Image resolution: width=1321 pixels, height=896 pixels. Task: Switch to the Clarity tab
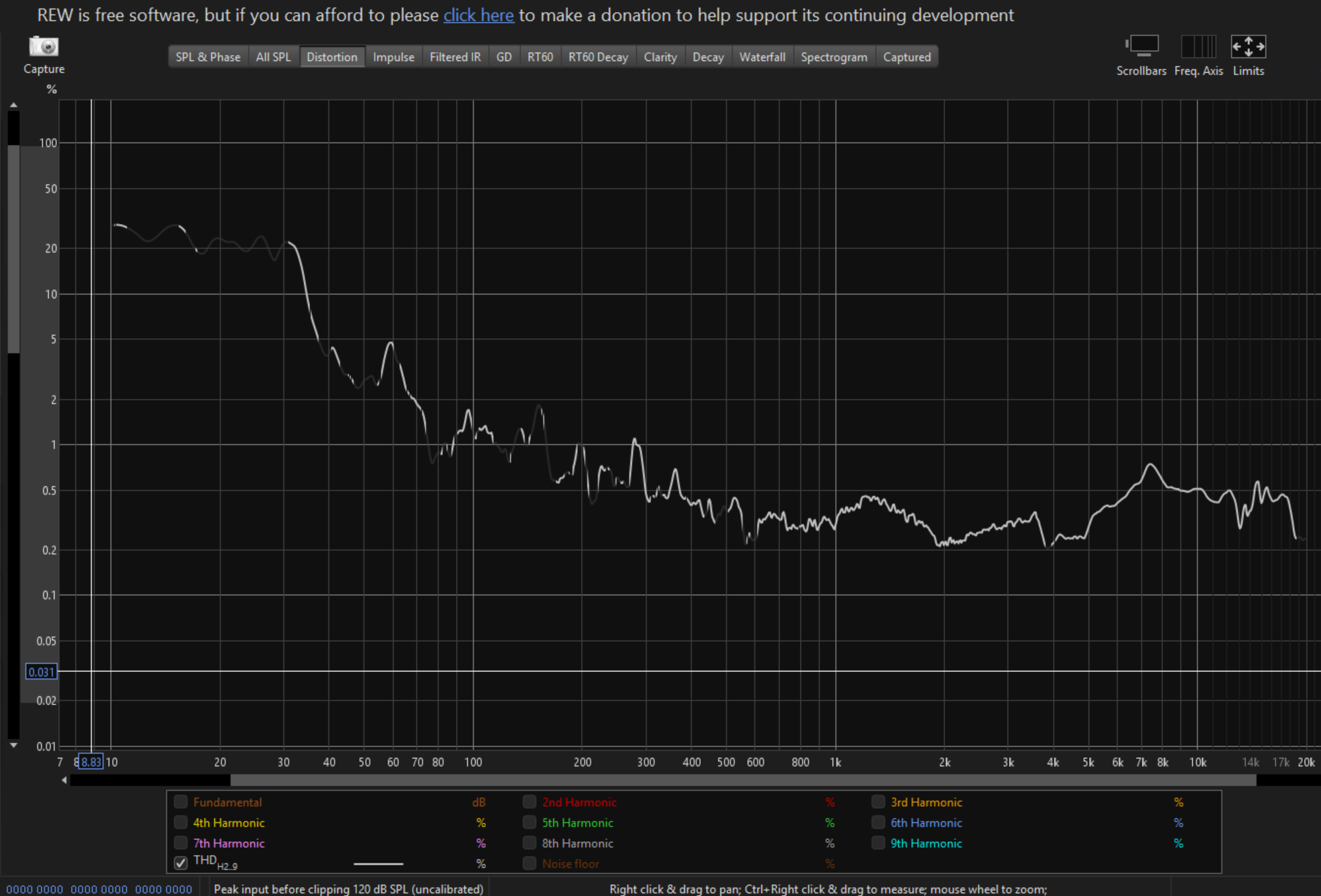point(660,57)
